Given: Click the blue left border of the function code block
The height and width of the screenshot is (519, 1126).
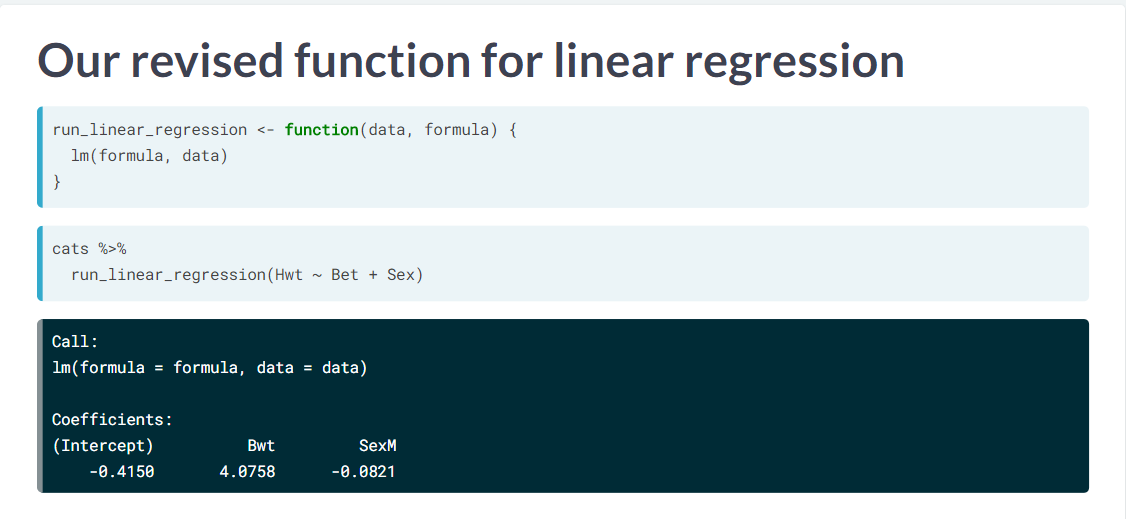Looking at the screenshot, I should tap(40, 157).
